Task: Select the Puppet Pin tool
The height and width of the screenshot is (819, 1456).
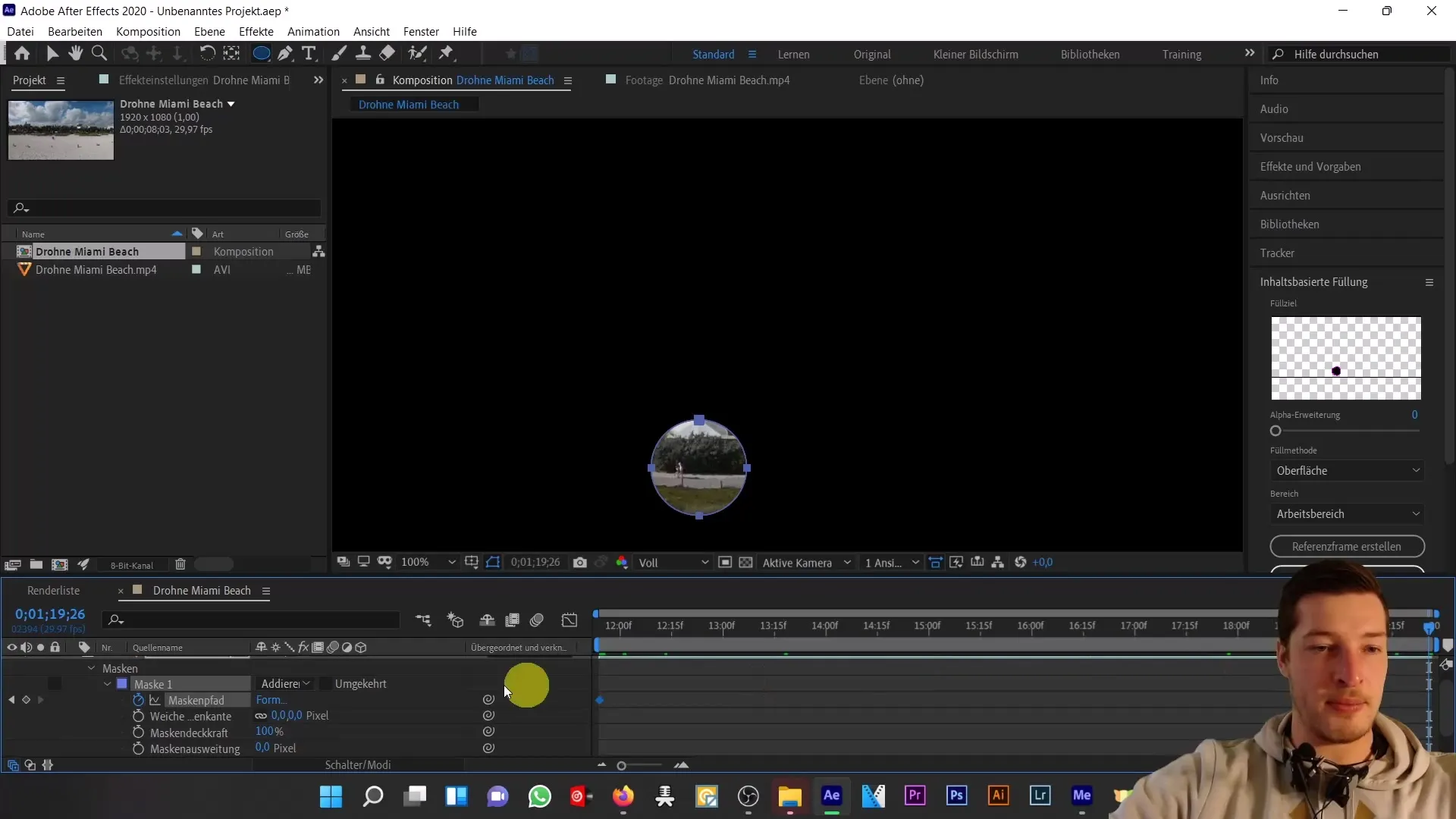Action: [x=447, y=53]
